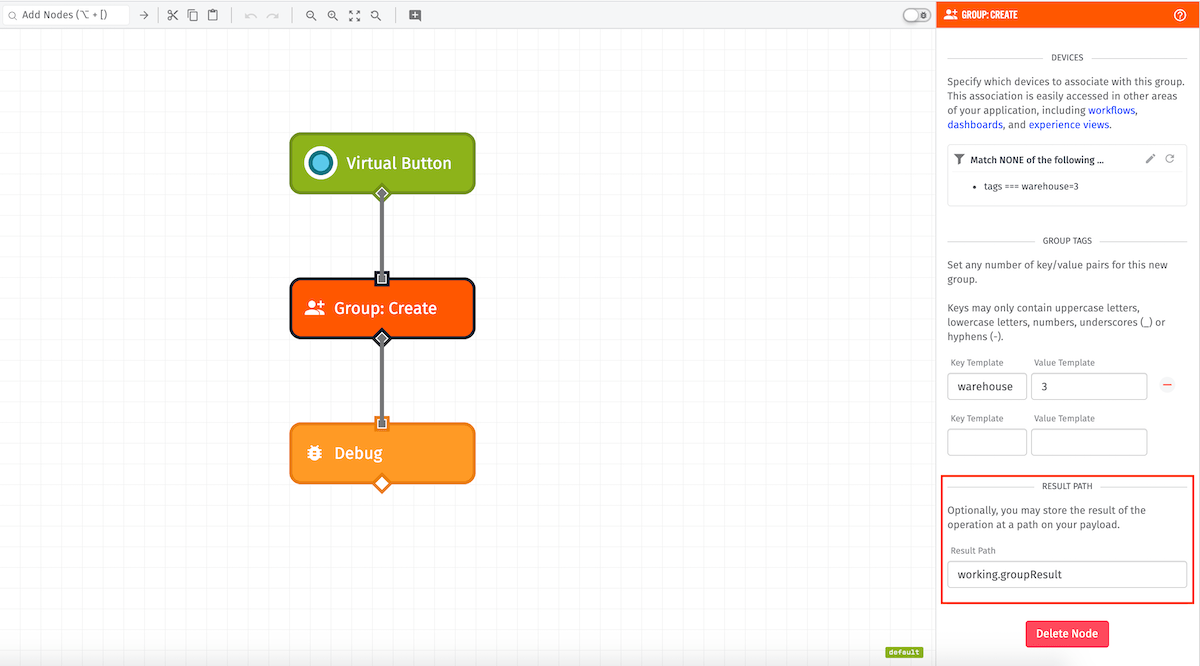The image size is (1200, 666).
Task: Click the Add Nodes search field
Action: (65, 15)
